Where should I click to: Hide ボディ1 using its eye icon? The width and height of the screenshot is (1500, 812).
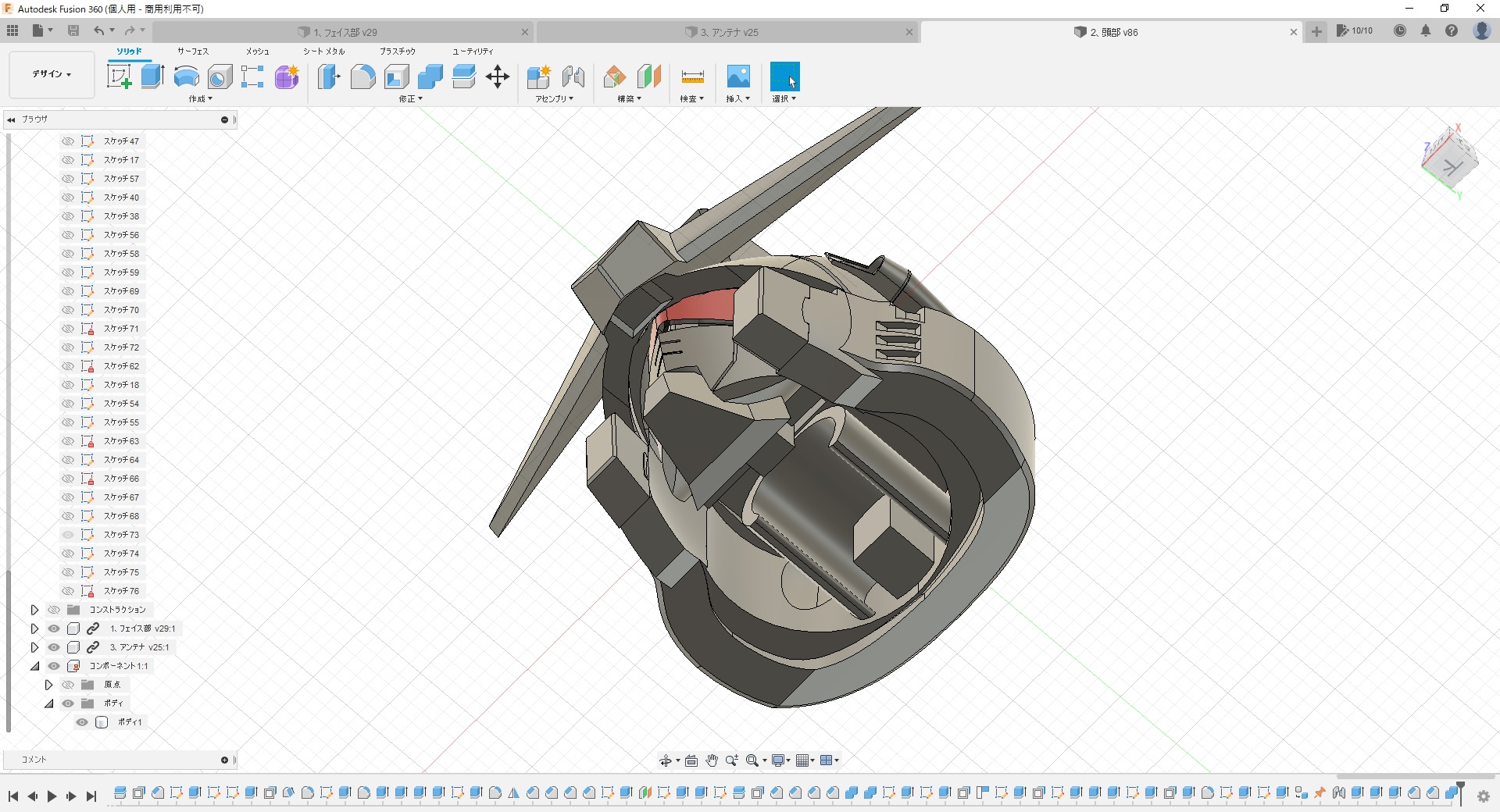click(x=82, y=722)
